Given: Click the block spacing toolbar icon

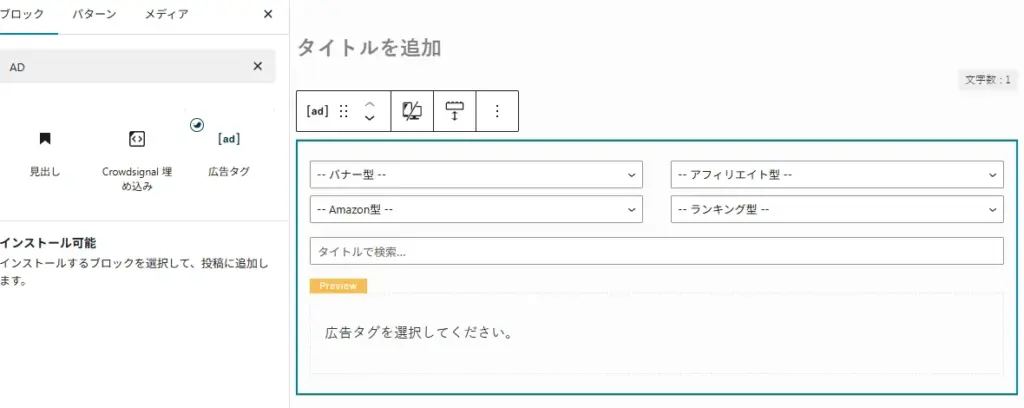Looking at the screenshot, I should [455, 111].
